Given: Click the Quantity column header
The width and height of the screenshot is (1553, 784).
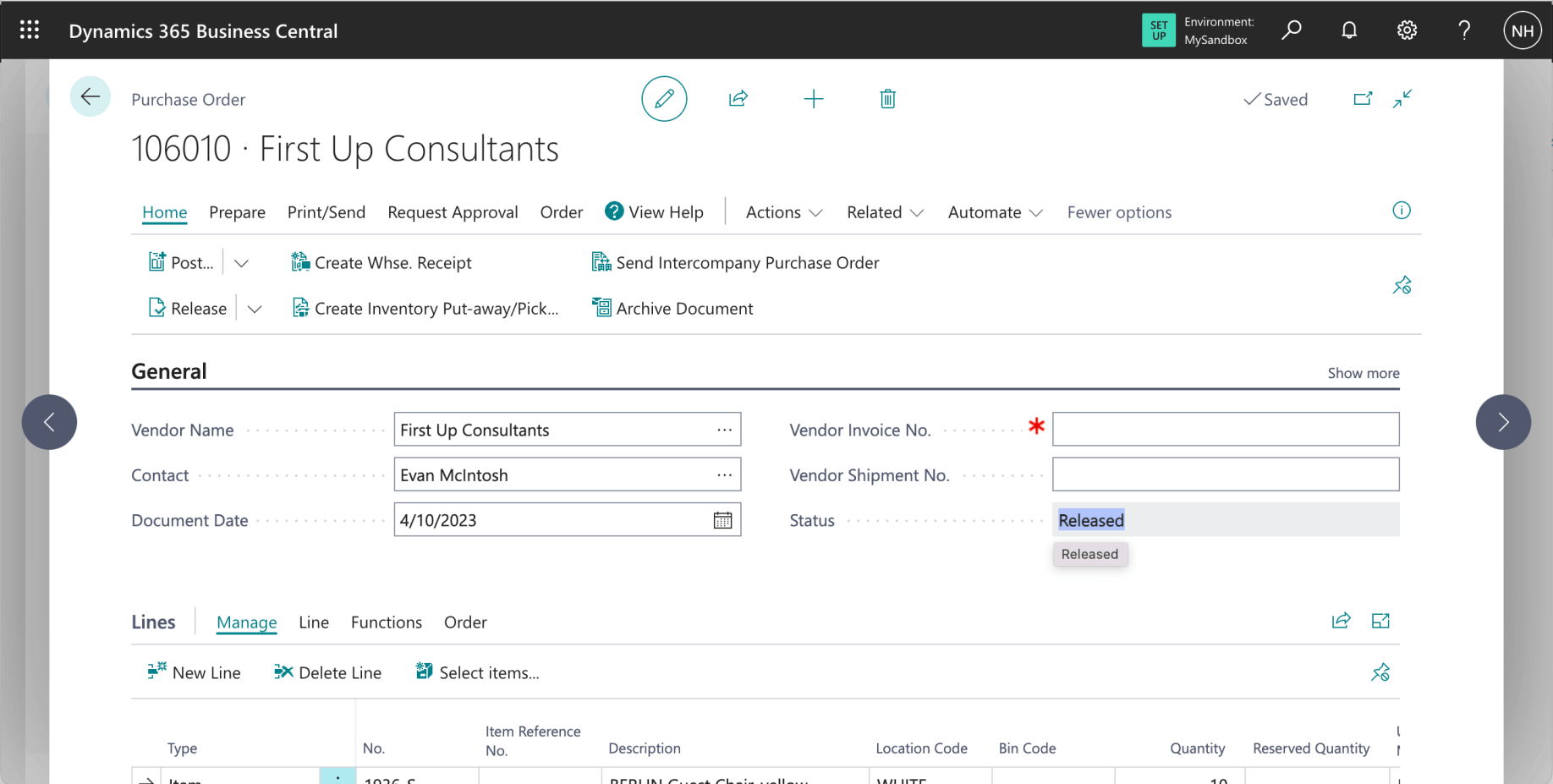Looking at the screenshot, I should tap(1197, 748).
